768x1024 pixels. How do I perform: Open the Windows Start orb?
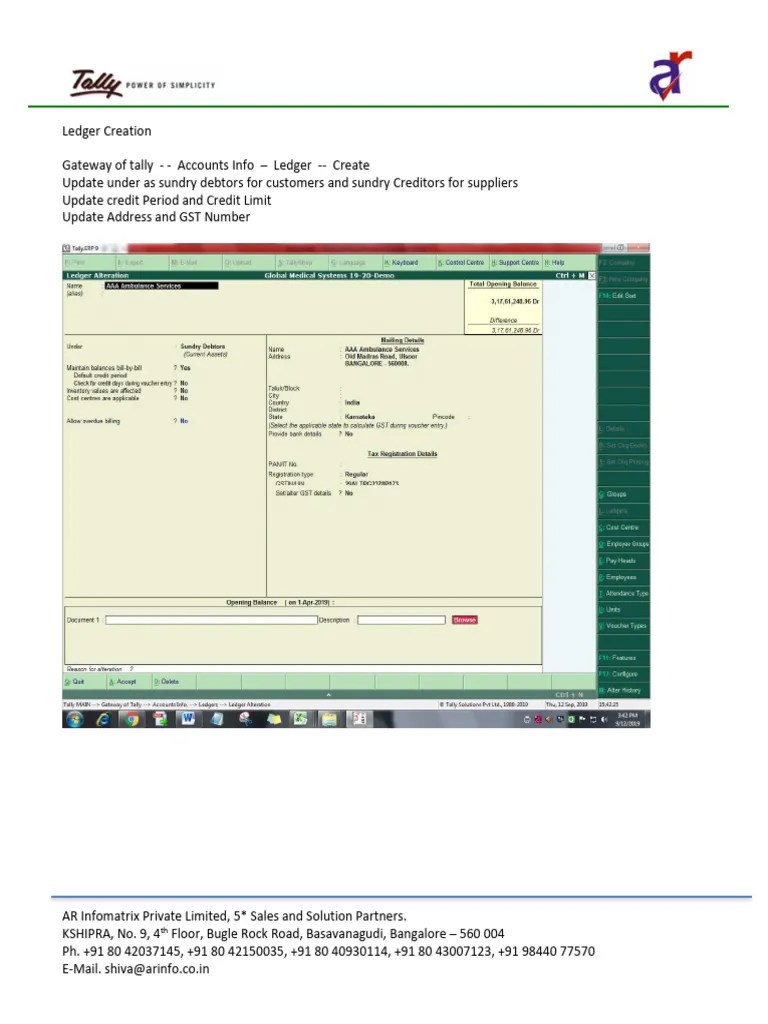tap(75, 719)
